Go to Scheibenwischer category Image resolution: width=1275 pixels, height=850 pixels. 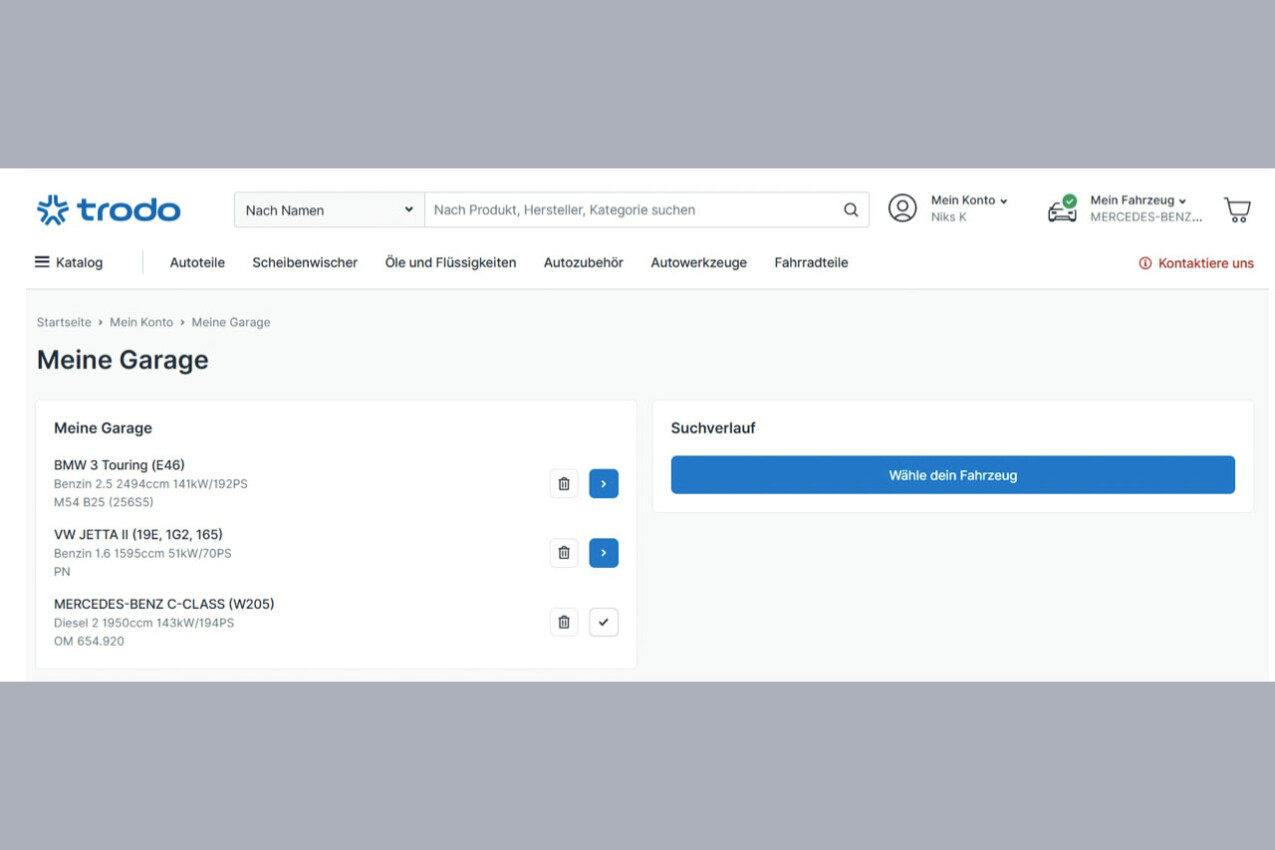coord(304,262)
